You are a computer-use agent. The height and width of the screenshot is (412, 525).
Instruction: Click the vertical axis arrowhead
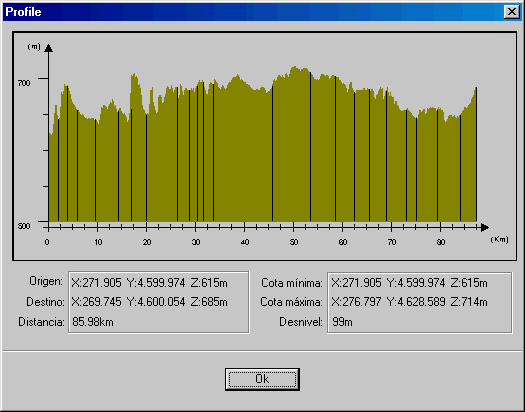(49, 48)
